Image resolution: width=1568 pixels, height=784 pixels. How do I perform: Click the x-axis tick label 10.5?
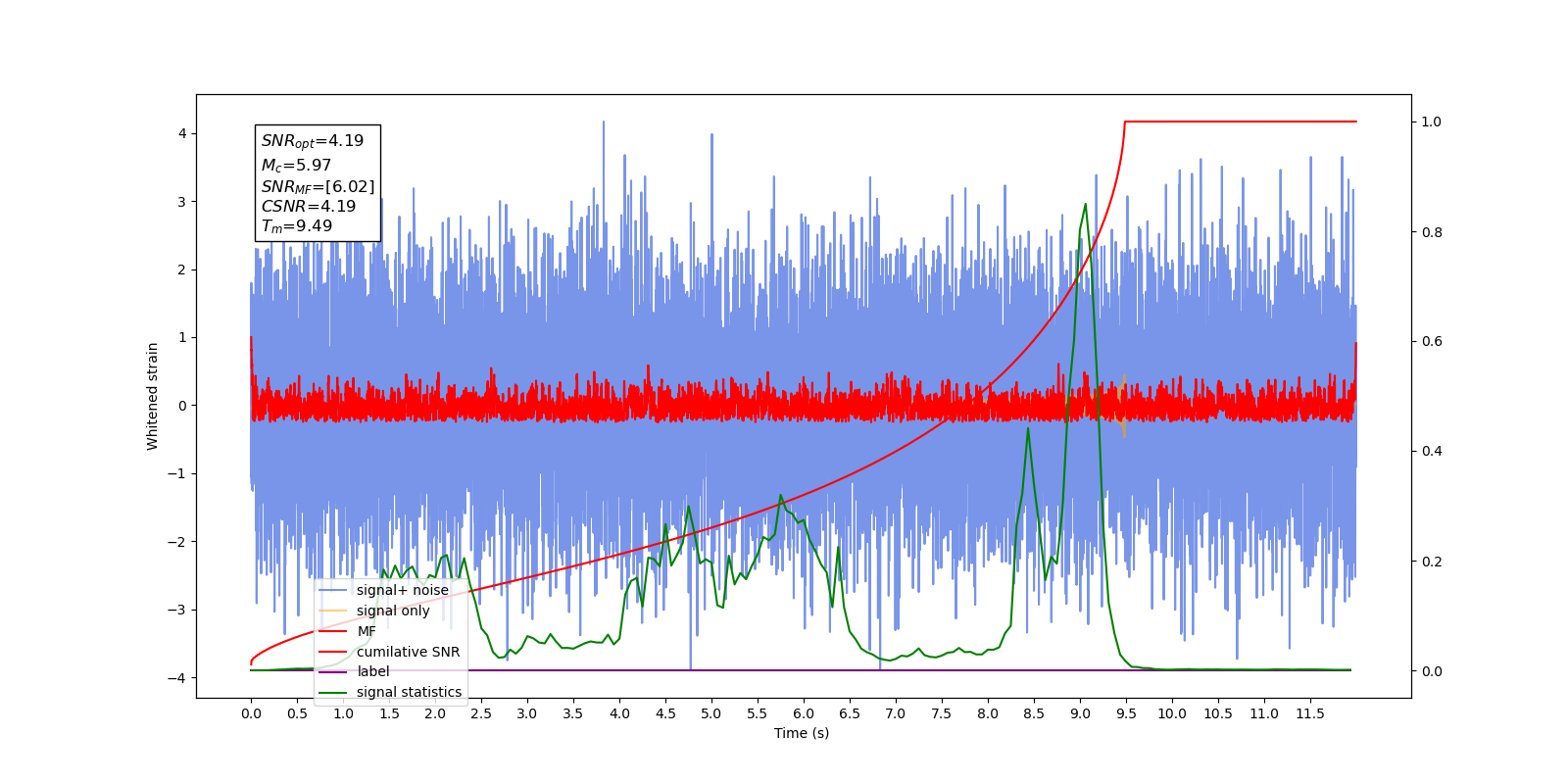tap(1218, 713)
